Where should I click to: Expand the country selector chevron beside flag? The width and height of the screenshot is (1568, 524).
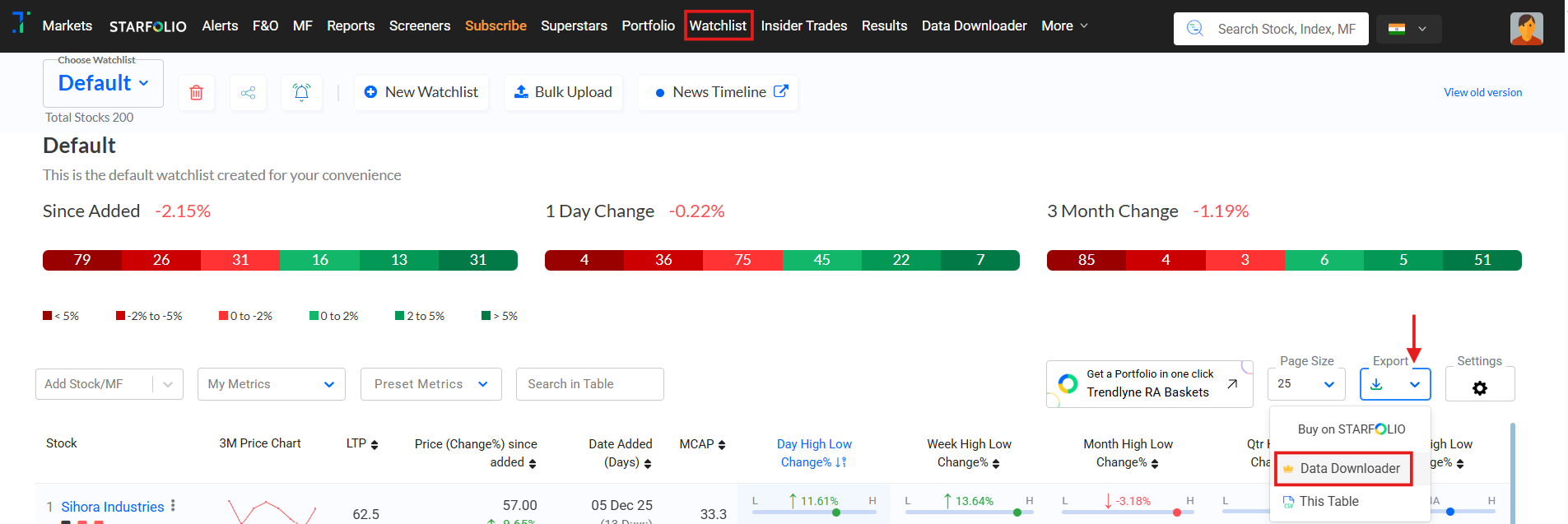pyautogui.click(x=1422, y=29)
